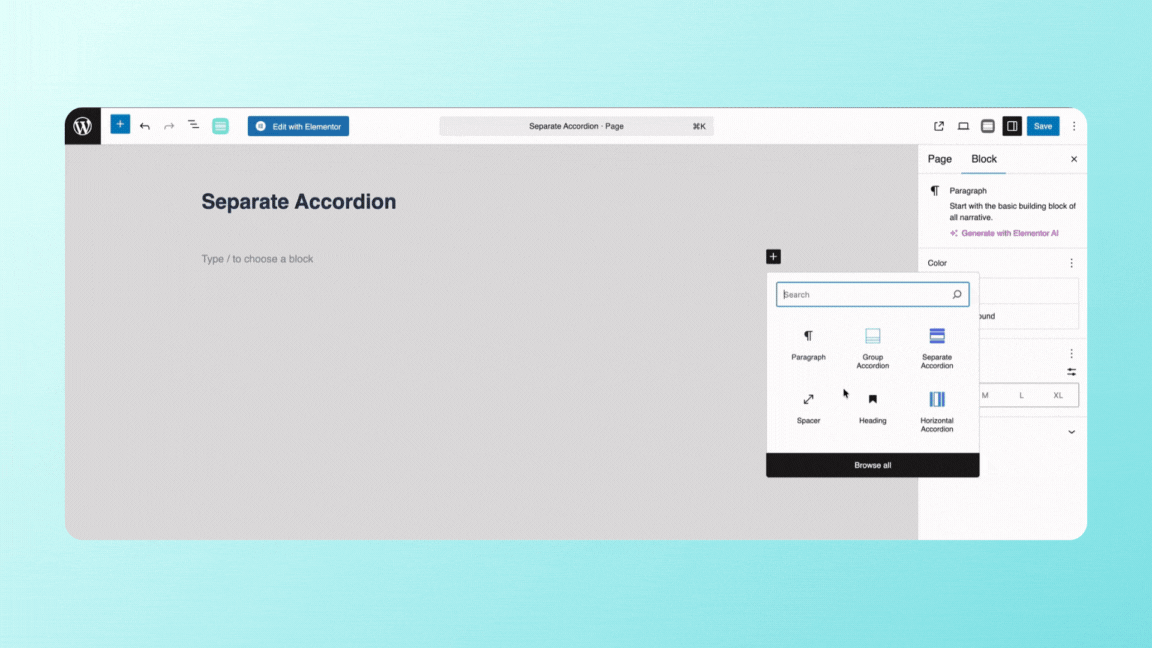
Task: Click the Save button
Action: point(1043,126)
